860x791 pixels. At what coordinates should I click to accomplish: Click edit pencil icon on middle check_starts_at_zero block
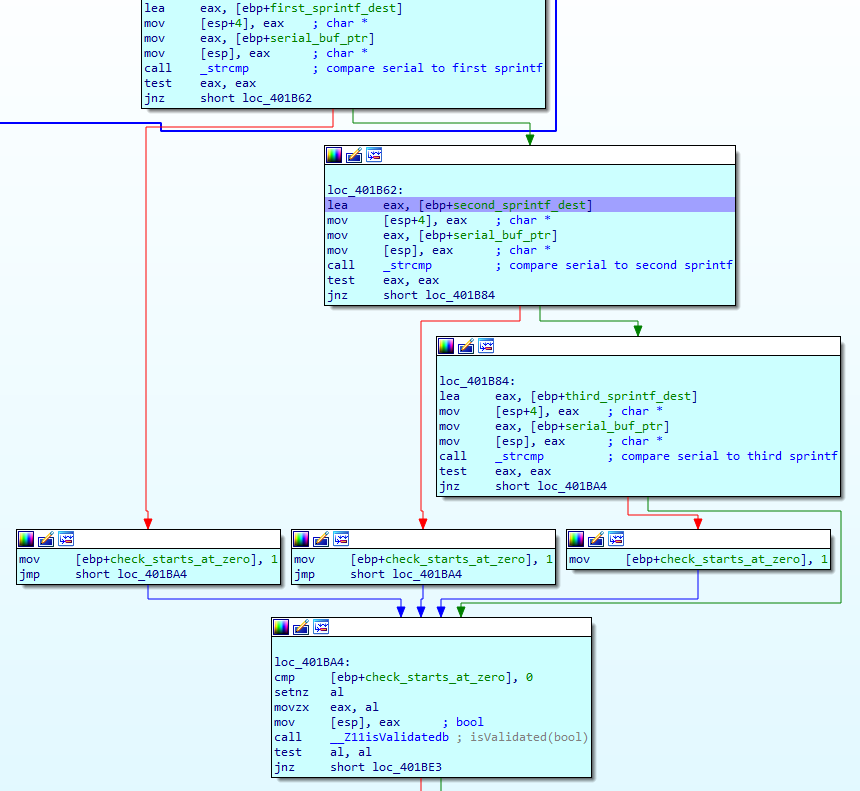pyautogui.click(x=320, y=539)
